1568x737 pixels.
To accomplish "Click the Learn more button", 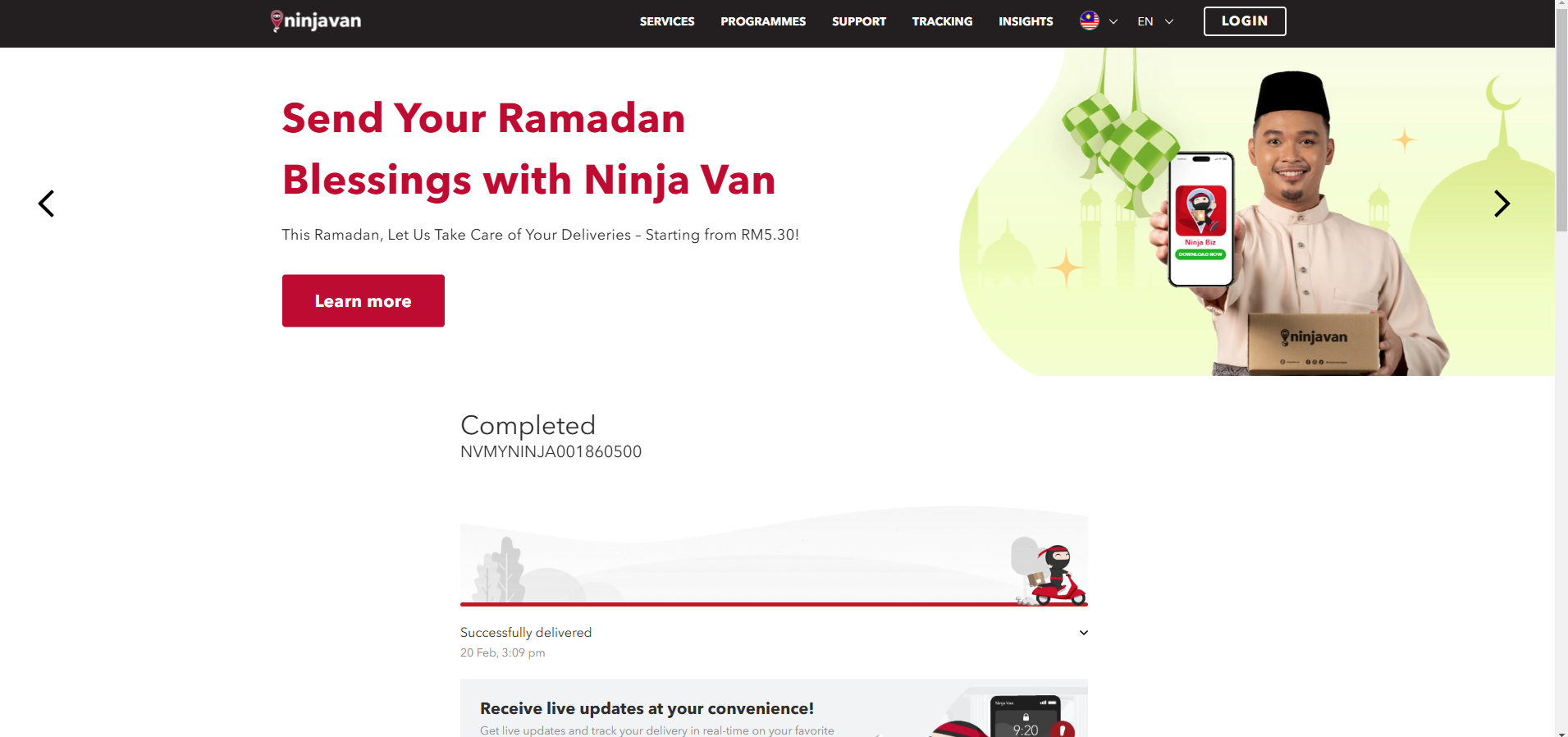I will click(363, 301).
